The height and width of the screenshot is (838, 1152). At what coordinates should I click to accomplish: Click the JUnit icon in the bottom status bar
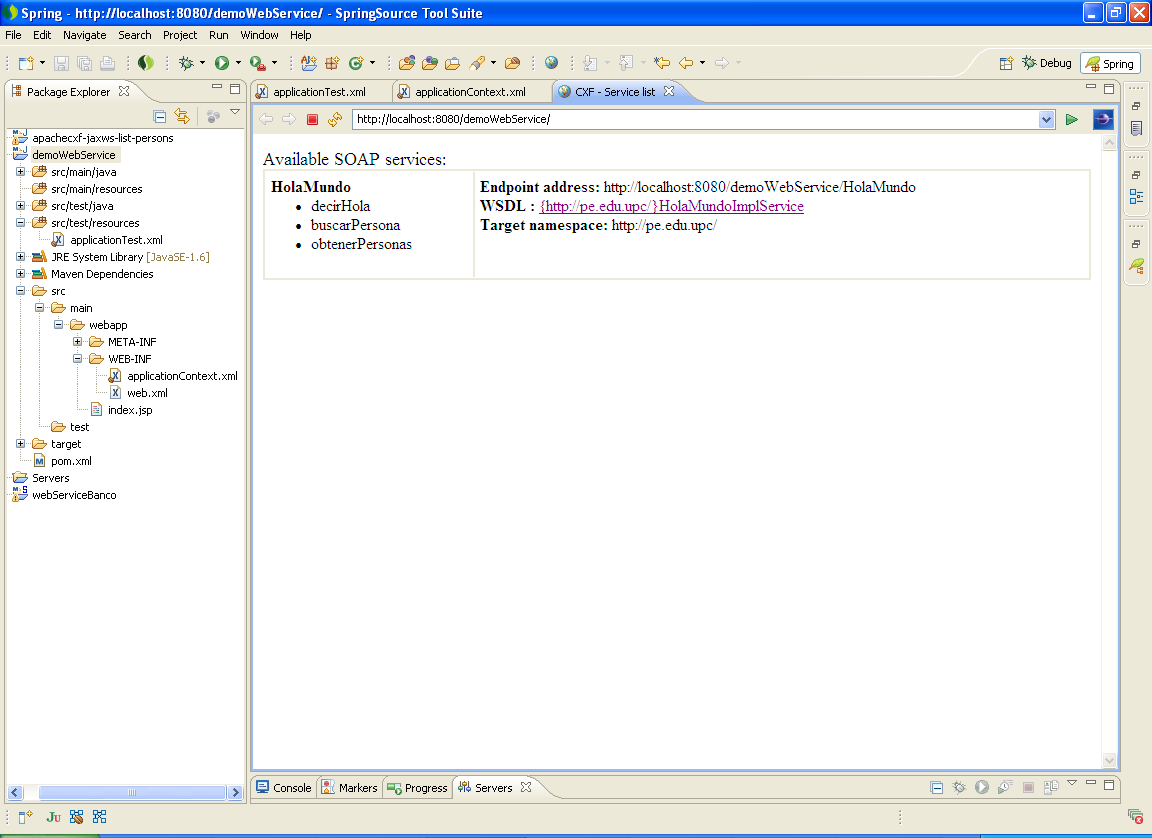tap(54, 817)
